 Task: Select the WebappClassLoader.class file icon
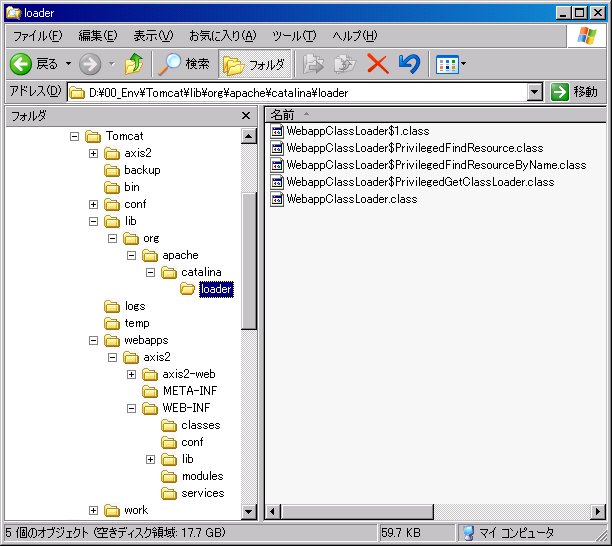click(x=277, y=199)
